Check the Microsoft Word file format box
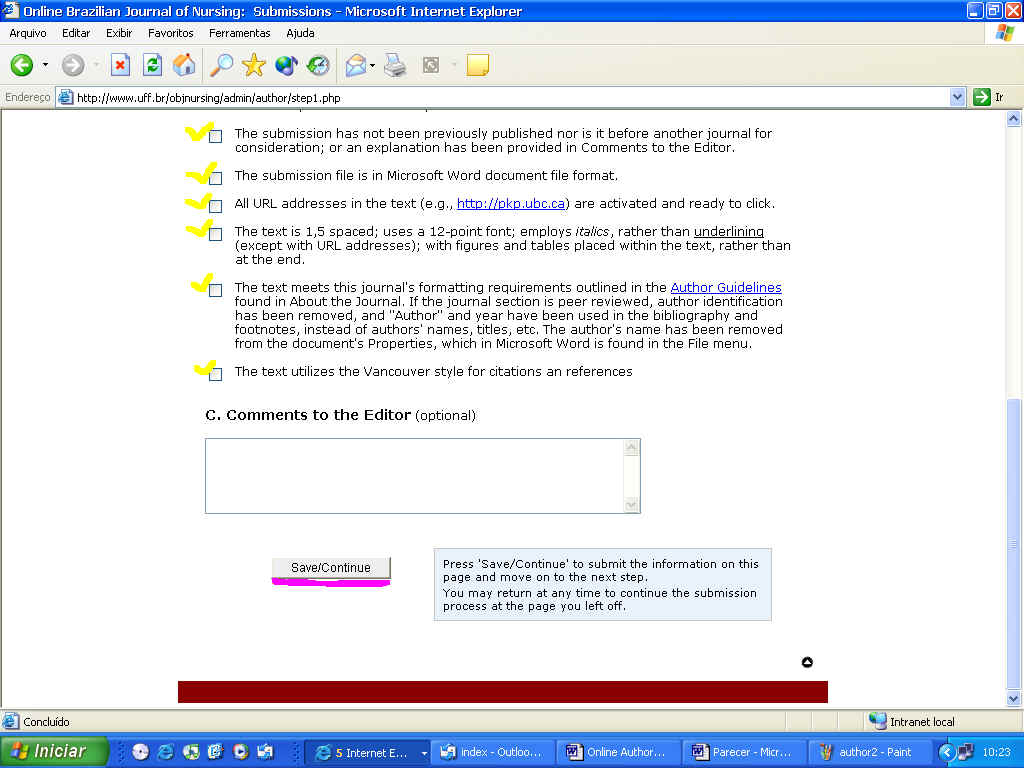This screenshot has width=1024, height=768. pyautogui.click(x=216, y=178)
